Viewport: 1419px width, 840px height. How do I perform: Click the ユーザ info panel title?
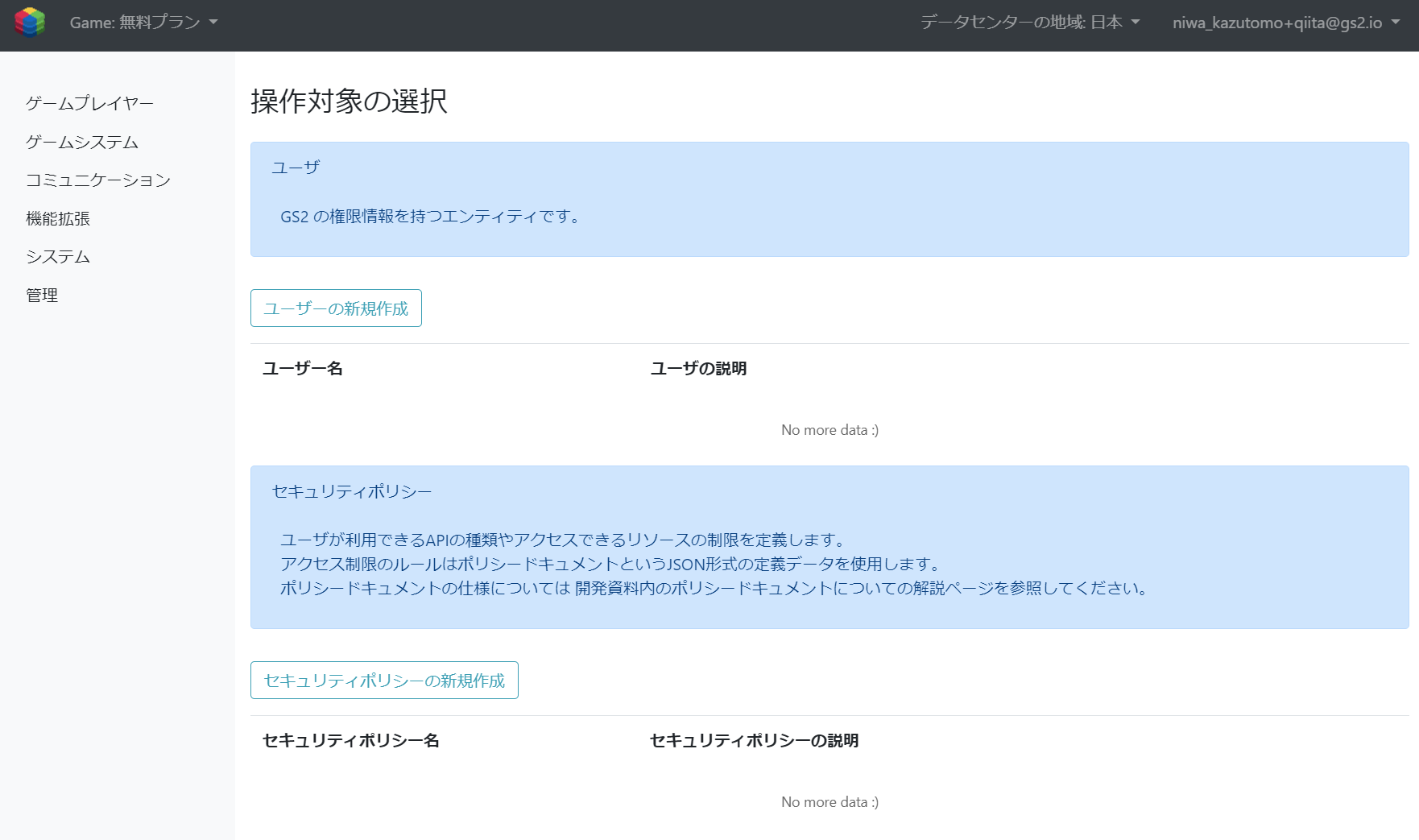[296, 167]
